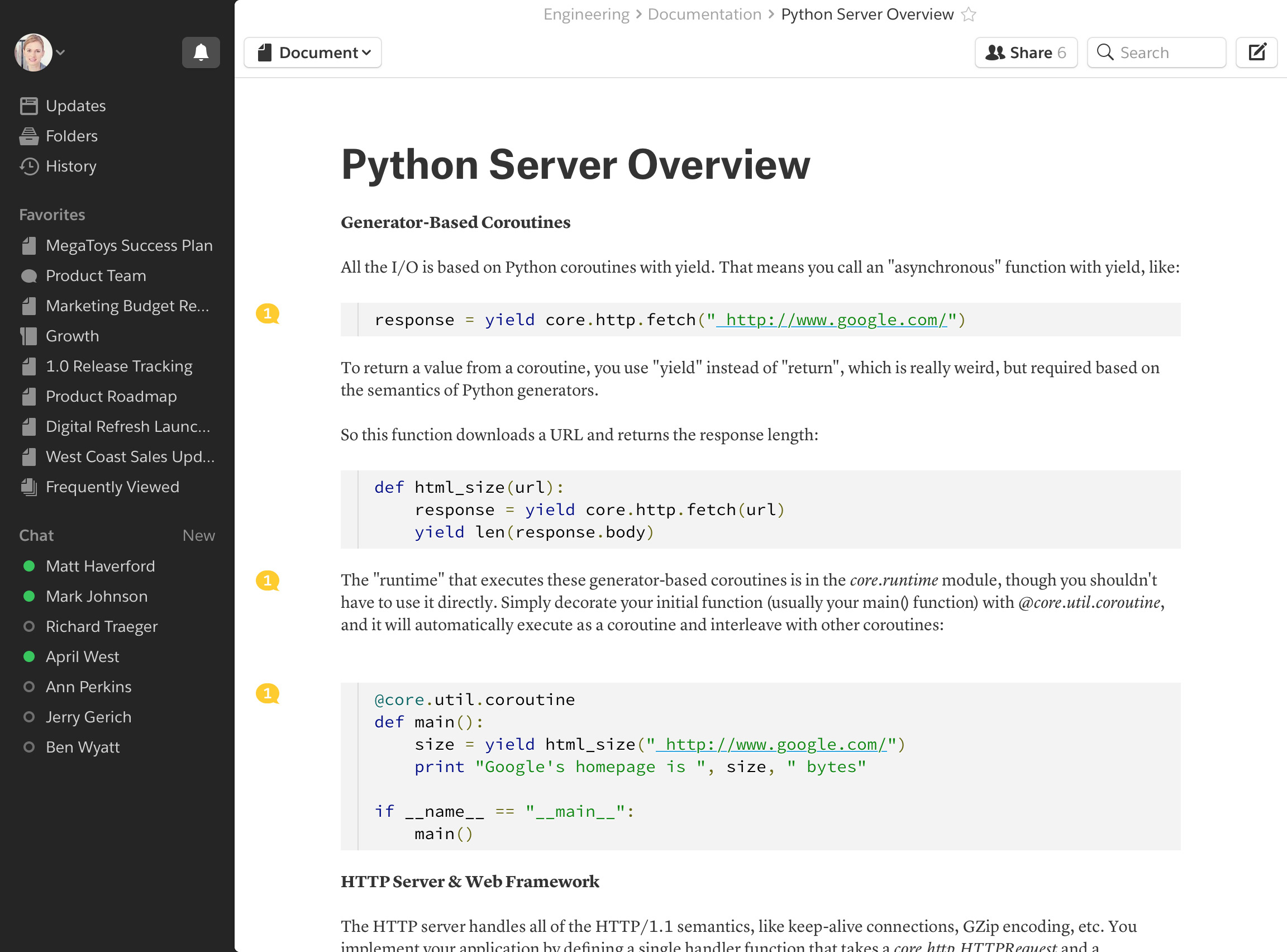Open chat with Matt Haverford
This screenshot has width=1287, height=952.
tap(99, 566)
